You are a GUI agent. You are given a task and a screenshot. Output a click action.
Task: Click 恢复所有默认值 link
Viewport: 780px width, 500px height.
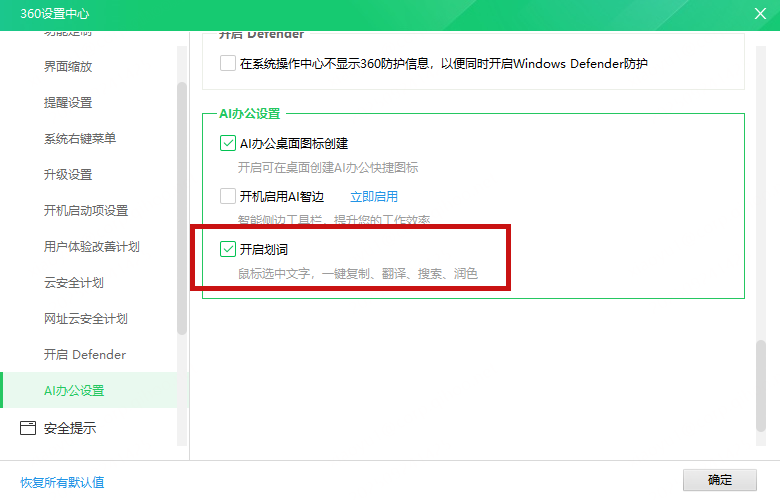[62, 482]
